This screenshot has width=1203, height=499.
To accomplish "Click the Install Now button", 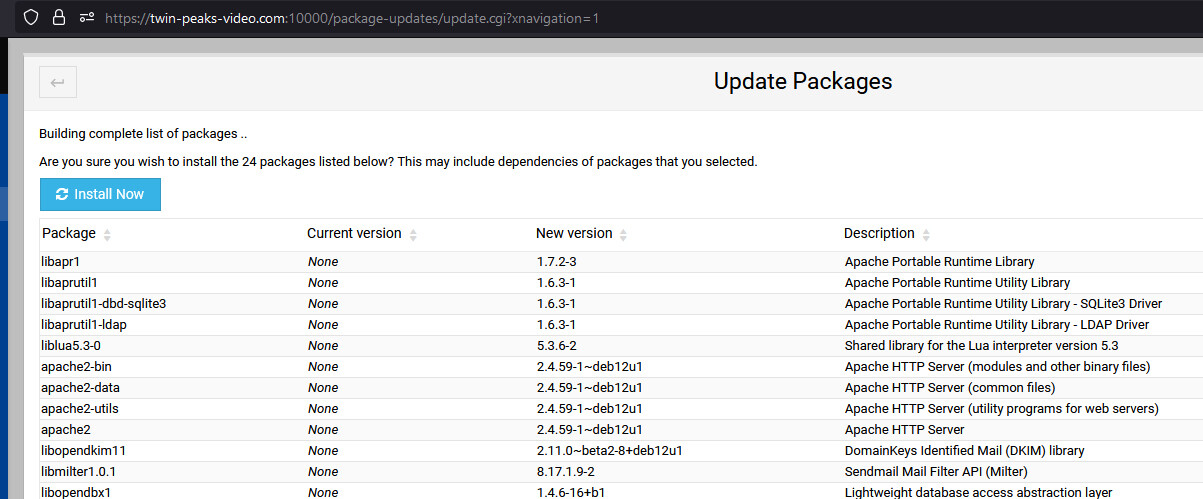I will pos(100,194).
